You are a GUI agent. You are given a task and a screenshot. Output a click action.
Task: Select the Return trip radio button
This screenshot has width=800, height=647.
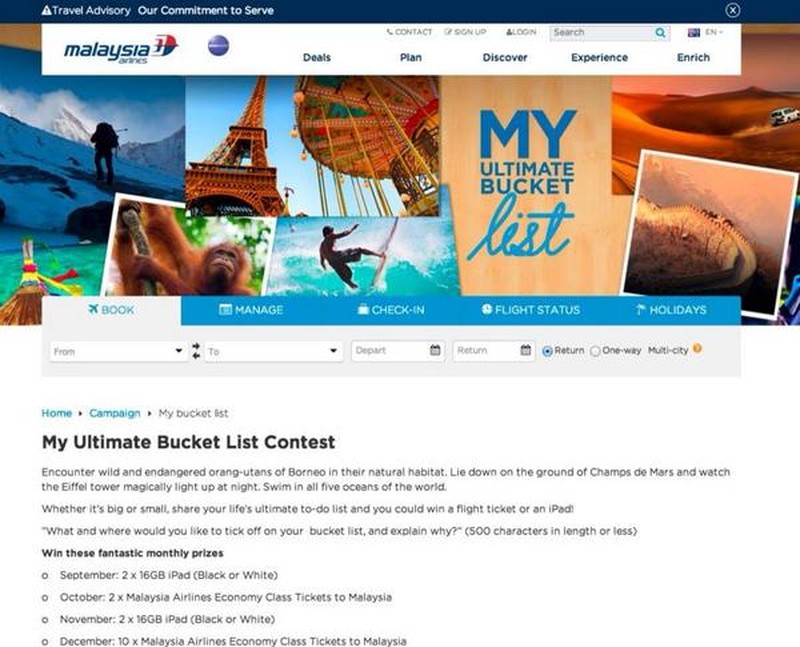547,351
